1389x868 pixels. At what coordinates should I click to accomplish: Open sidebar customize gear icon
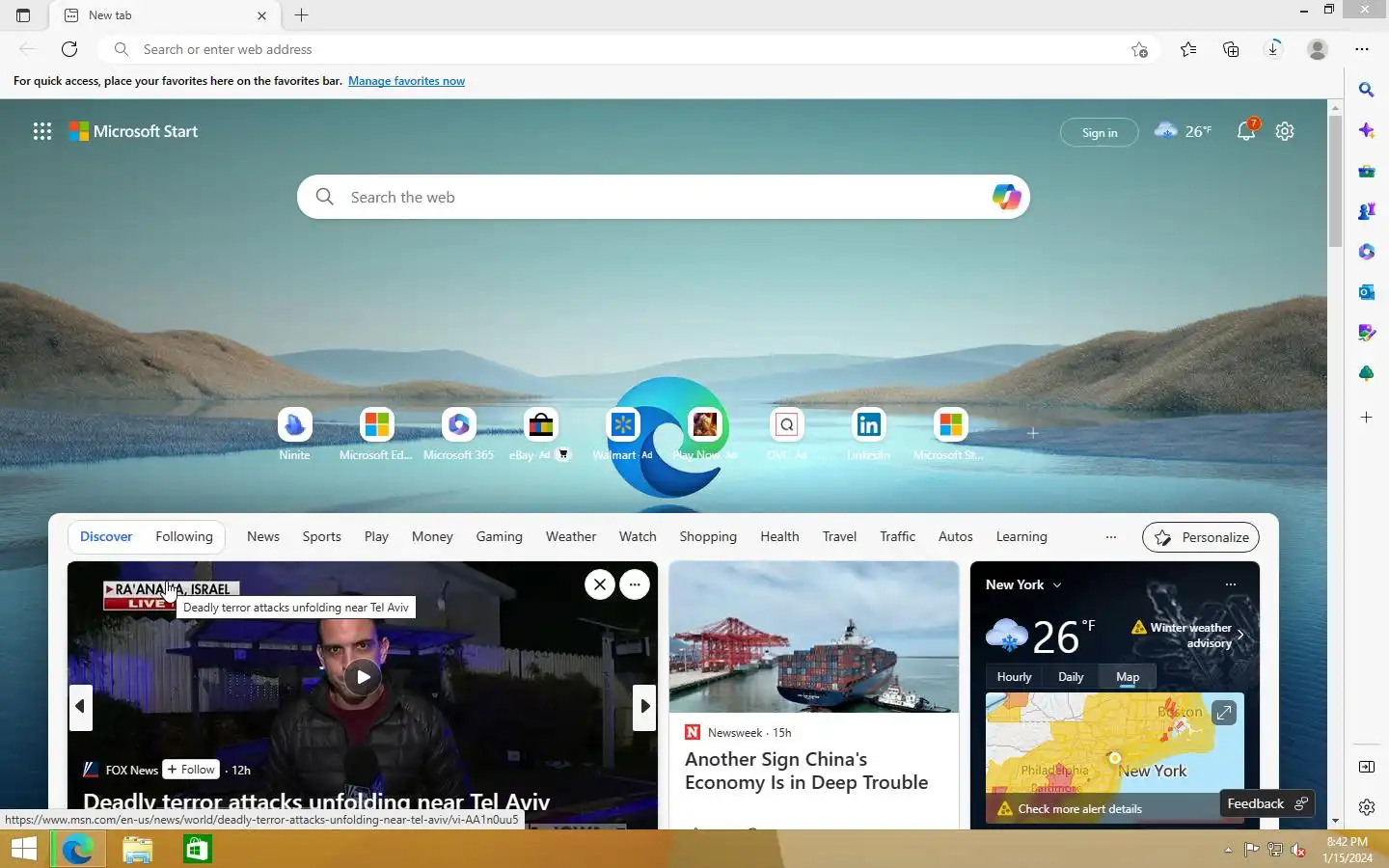1367,807
